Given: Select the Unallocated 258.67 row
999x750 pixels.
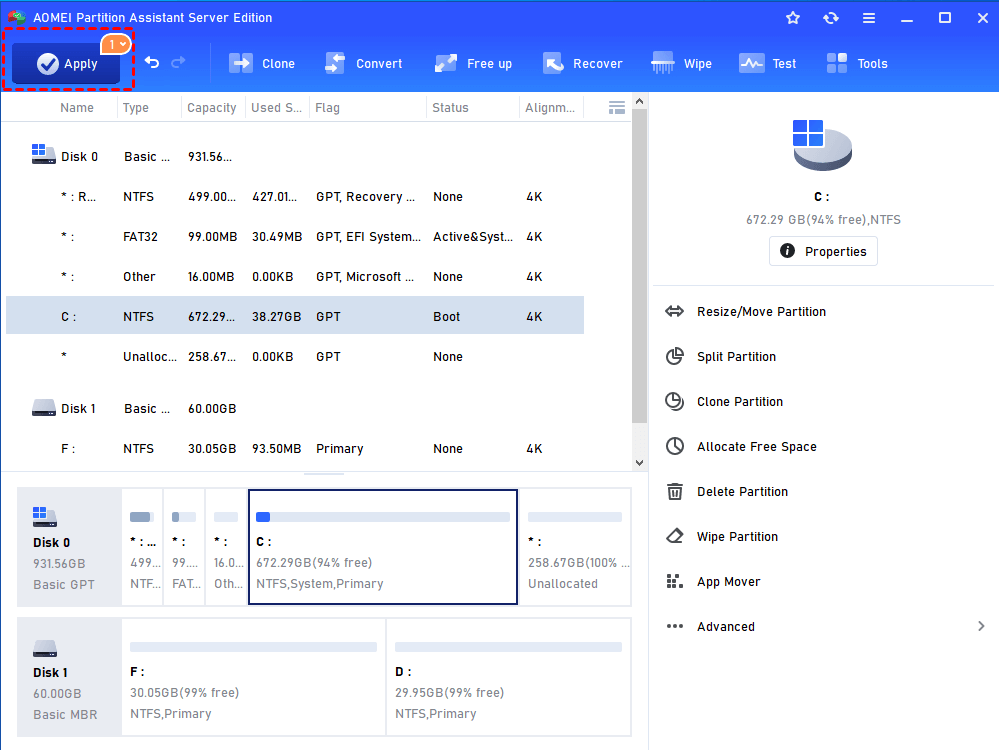Looking at the screenshot, I should pyautogui.click(x=295, y=357).
